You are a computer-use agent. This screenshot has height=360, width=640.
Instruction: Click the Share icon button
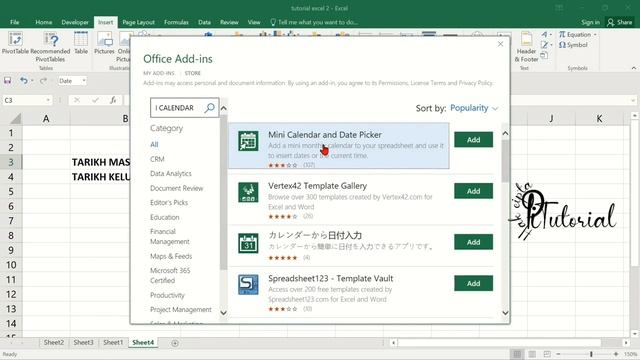point(620,22)
